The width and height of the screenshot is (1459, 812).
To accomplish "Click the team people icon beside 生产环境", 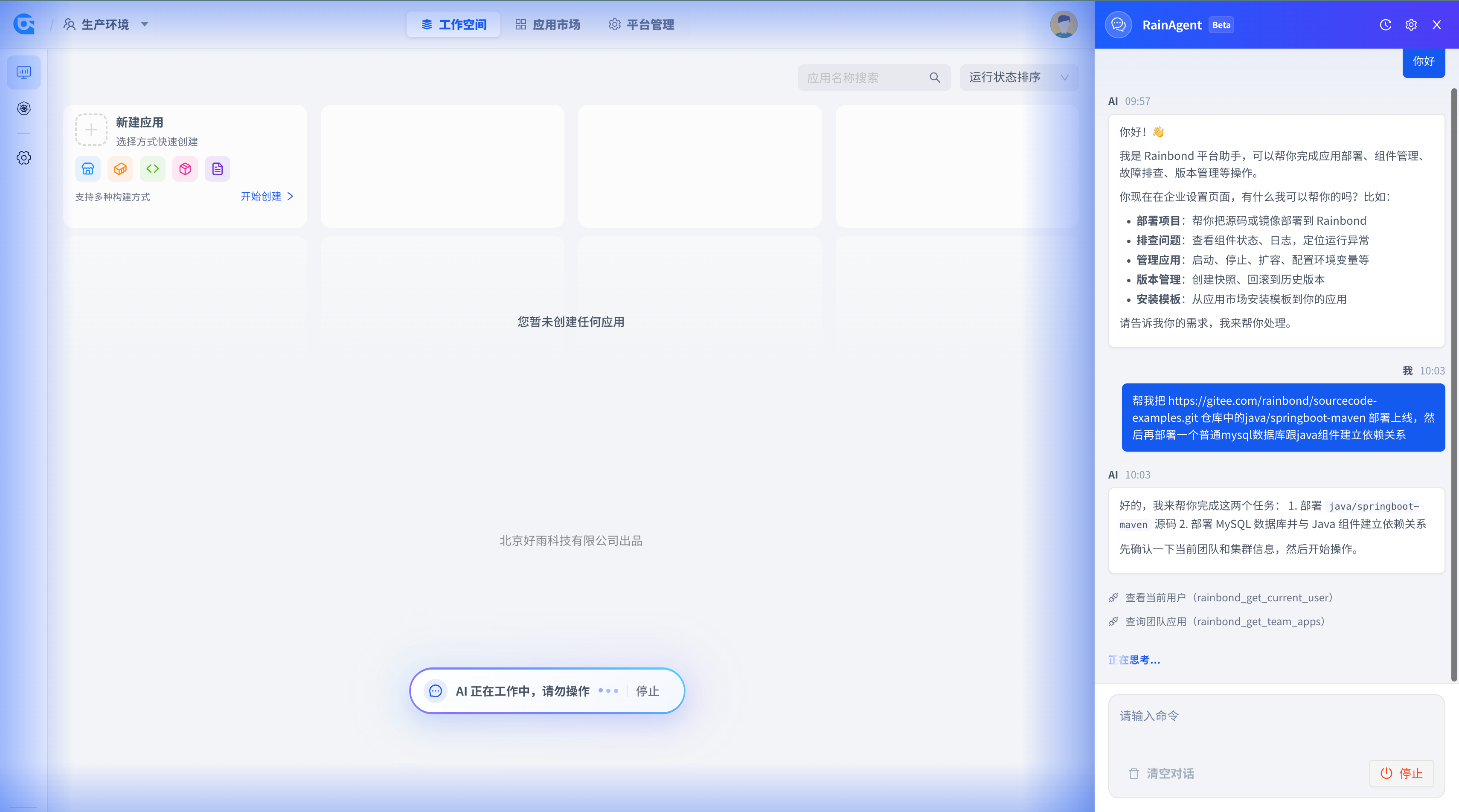I will coord(69,24).
